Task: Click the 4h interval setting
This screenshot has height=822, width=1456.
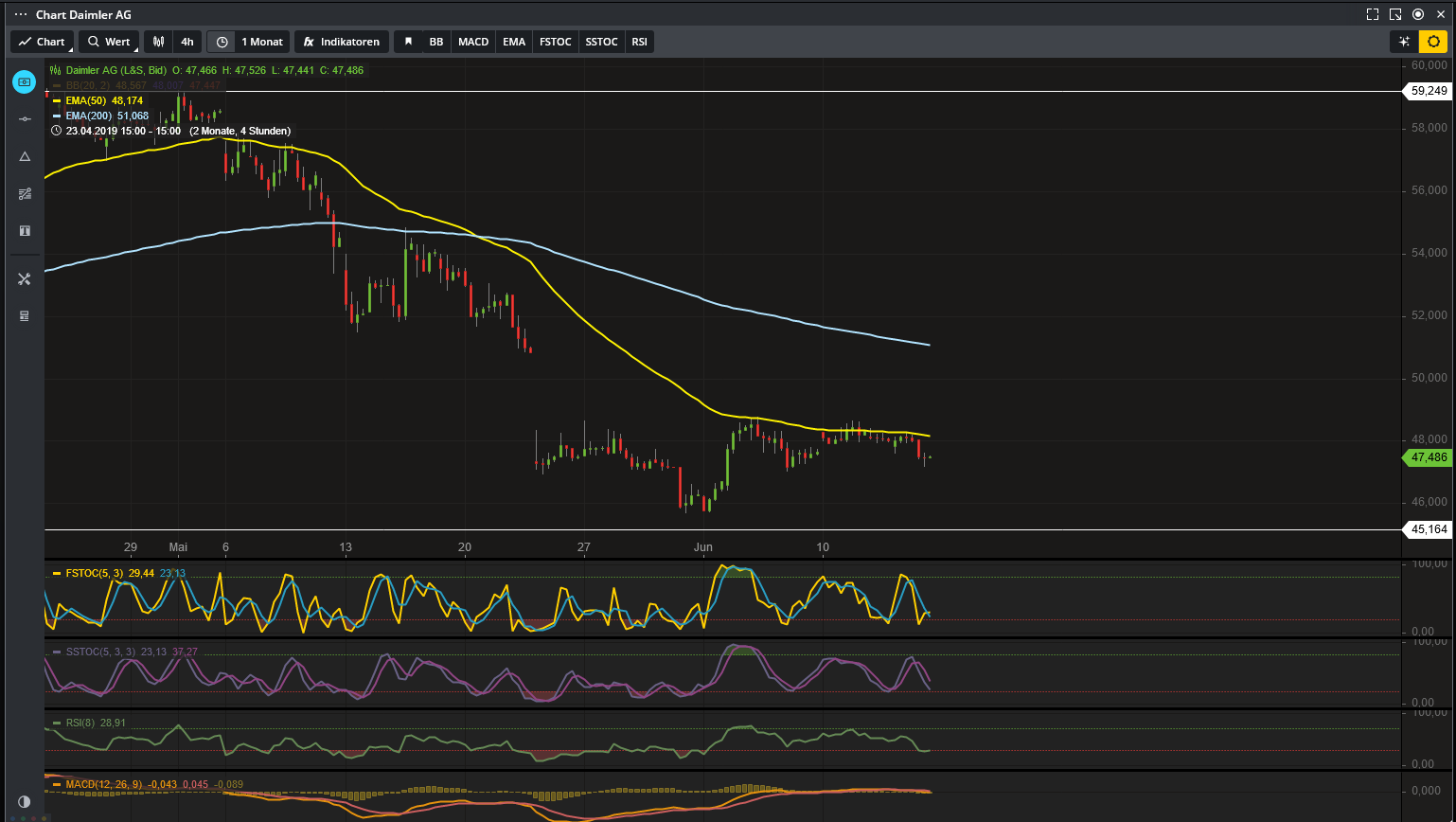Action: pyautogui.click(x=186, y=42)
